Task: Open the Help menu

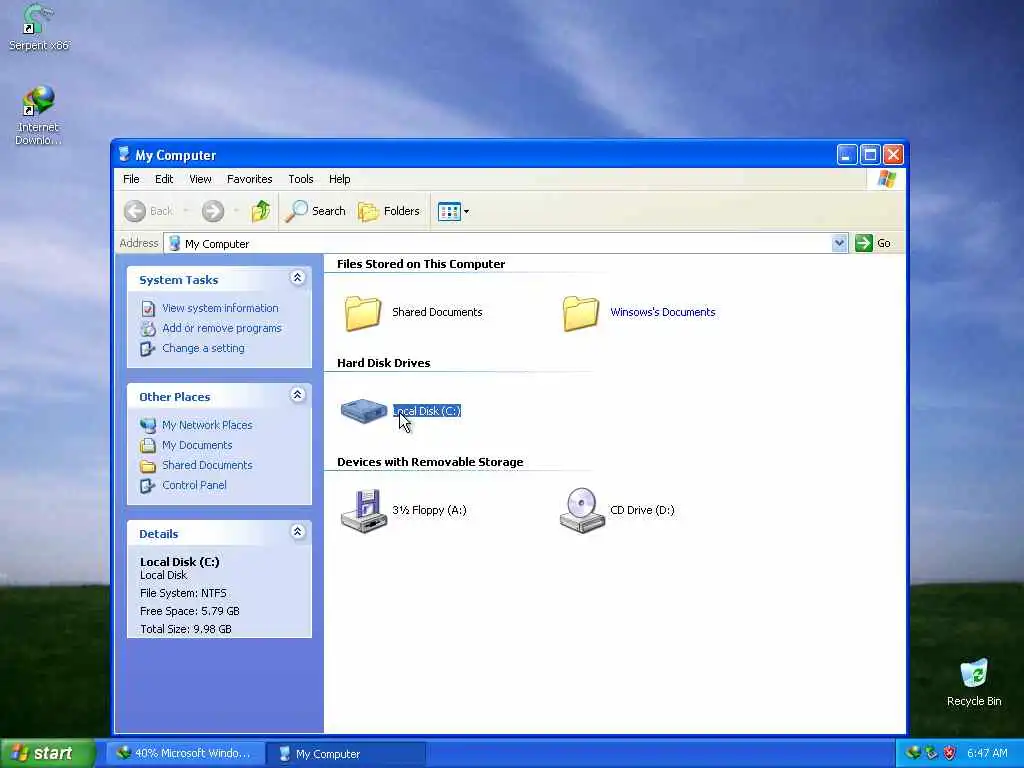Action: [340, 179]
